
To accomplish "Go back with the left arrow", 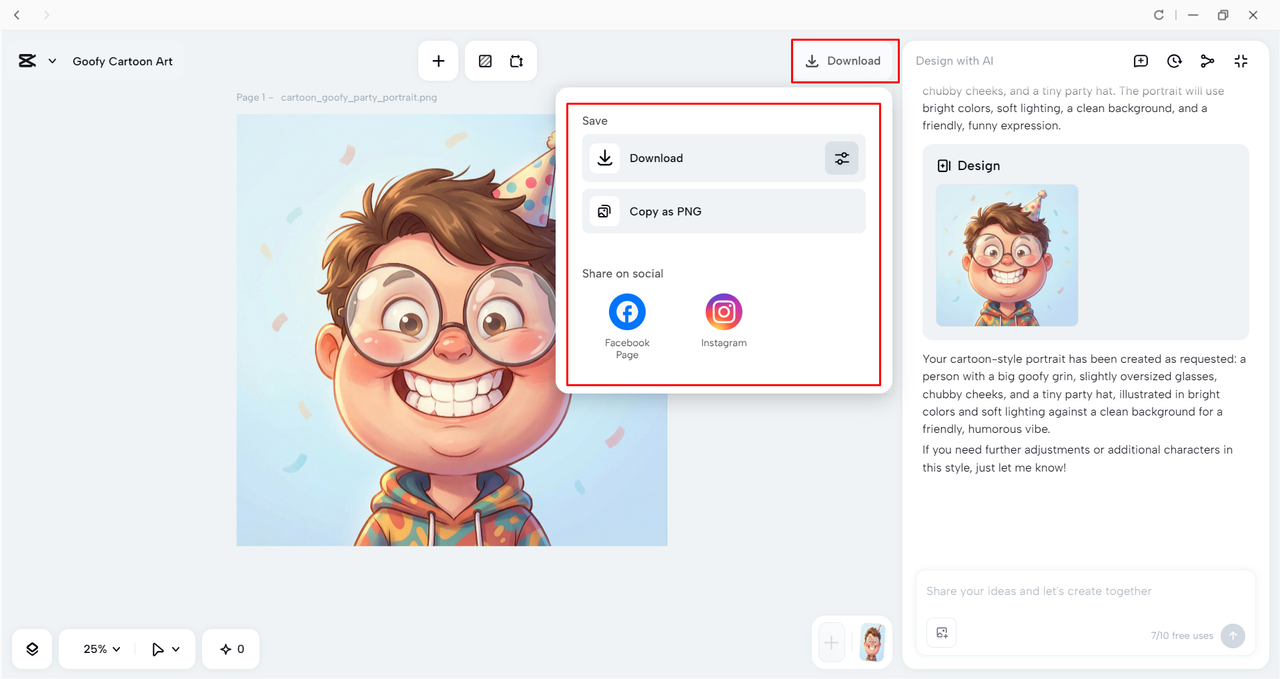I will [17, 15].
